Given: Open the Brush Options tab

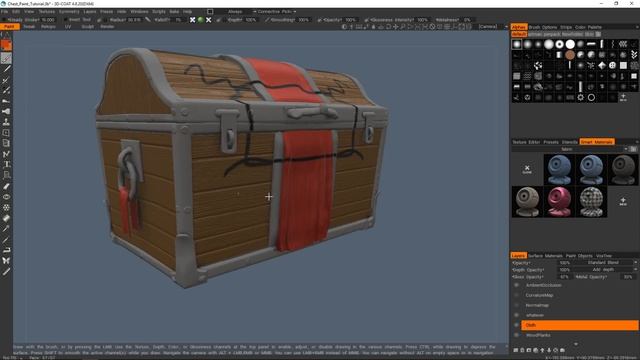Looking at the screenshot, I should tap(543, 27).
